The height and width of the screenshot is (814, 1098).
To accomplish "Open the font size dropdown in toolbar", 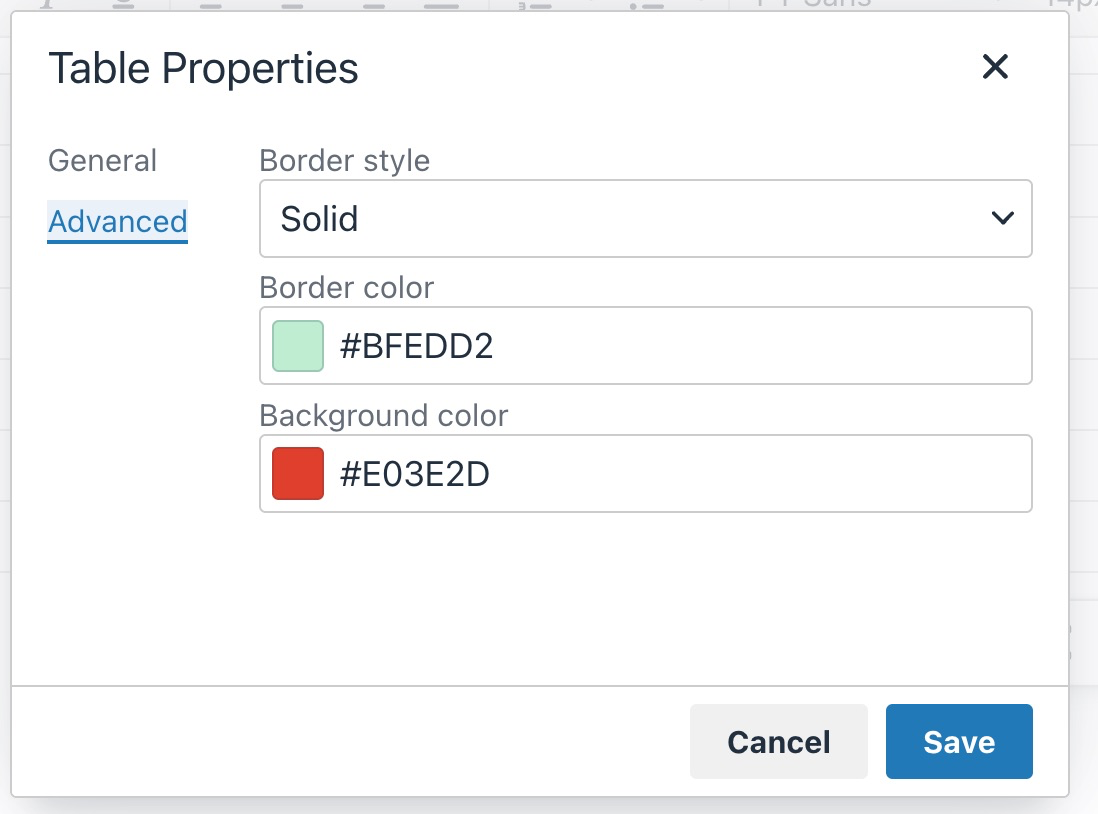I will click(x=1070, y=3).
